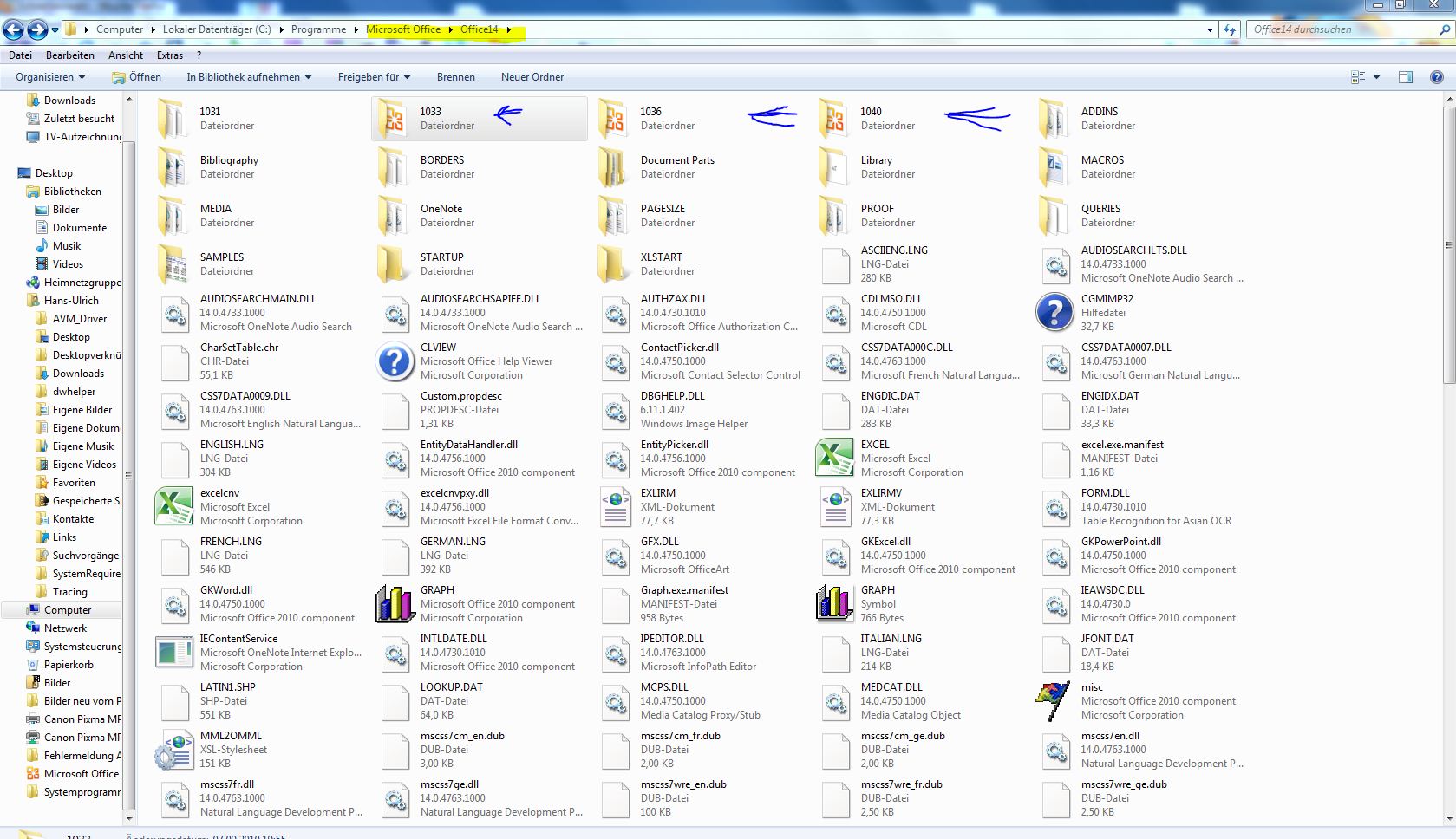Select the EXLIRM 77,7 KB XML icon
1456x839 pixels.
(615, 506)
